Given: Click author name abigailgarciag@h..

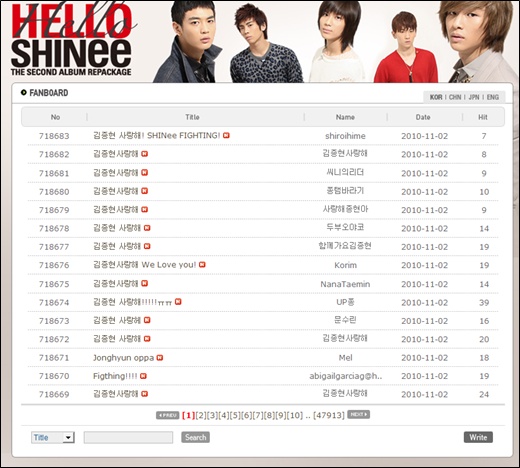Looking at the screenshot, I should pos(346,376).
